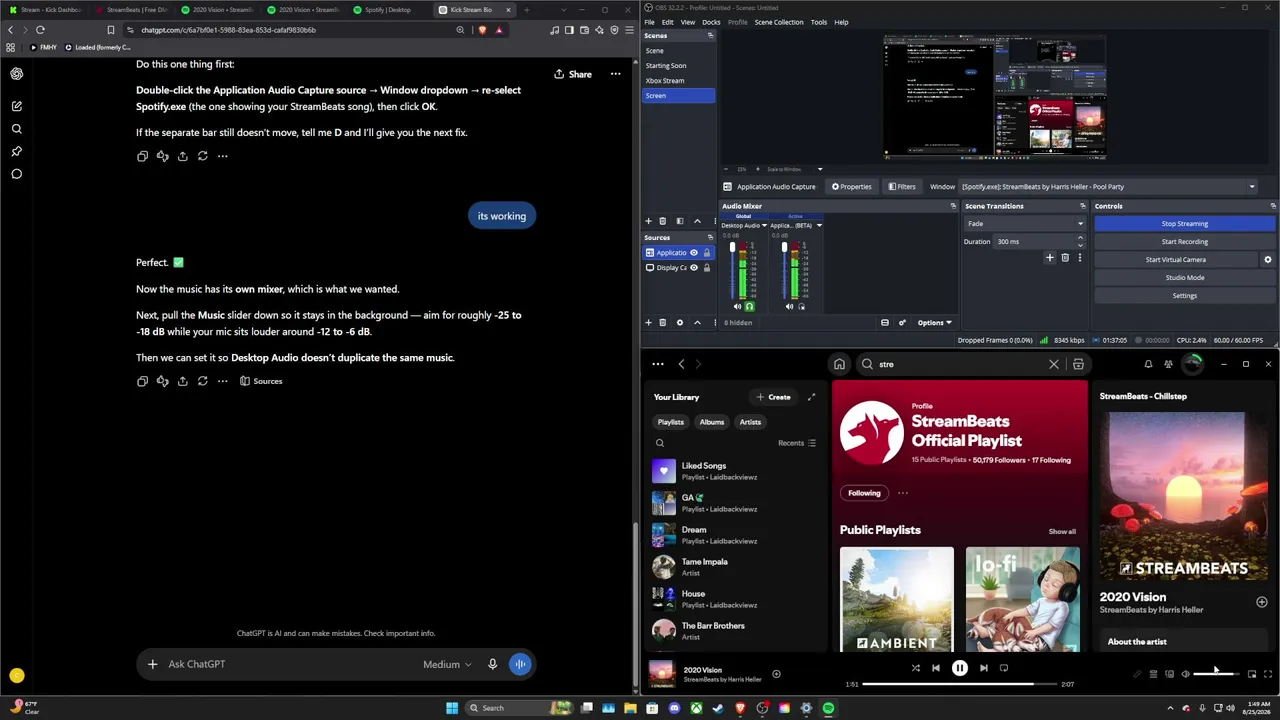
Task: Adjust the Spotify volume slider
Action: 1215,674
